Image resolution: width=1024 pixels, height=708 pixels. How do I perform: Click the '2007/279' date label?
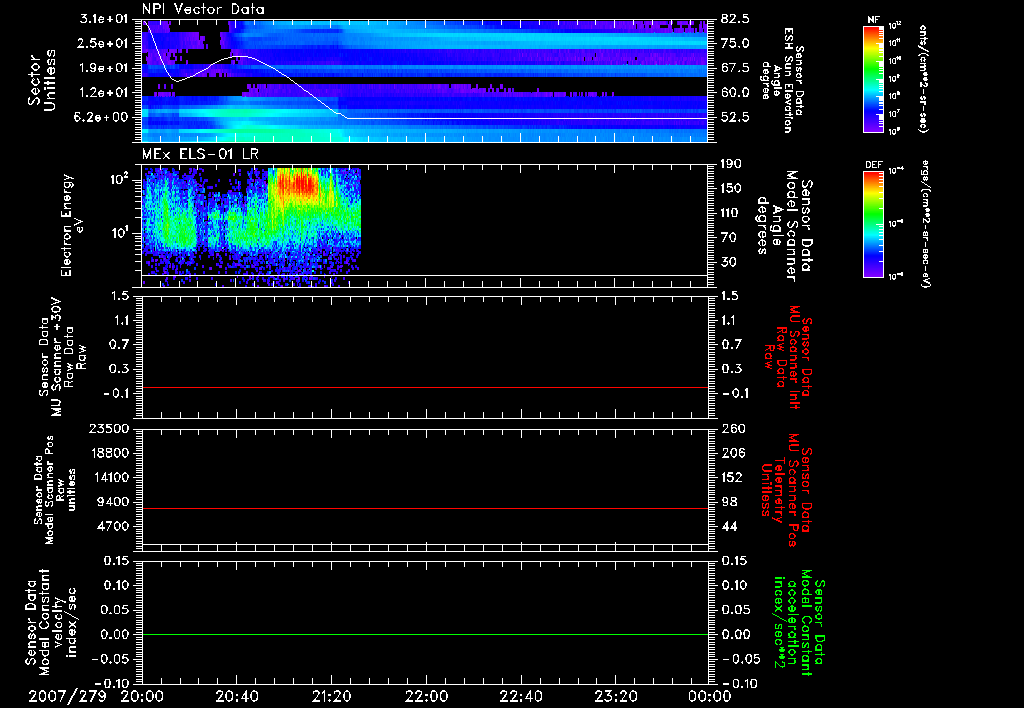pos(67,696)
